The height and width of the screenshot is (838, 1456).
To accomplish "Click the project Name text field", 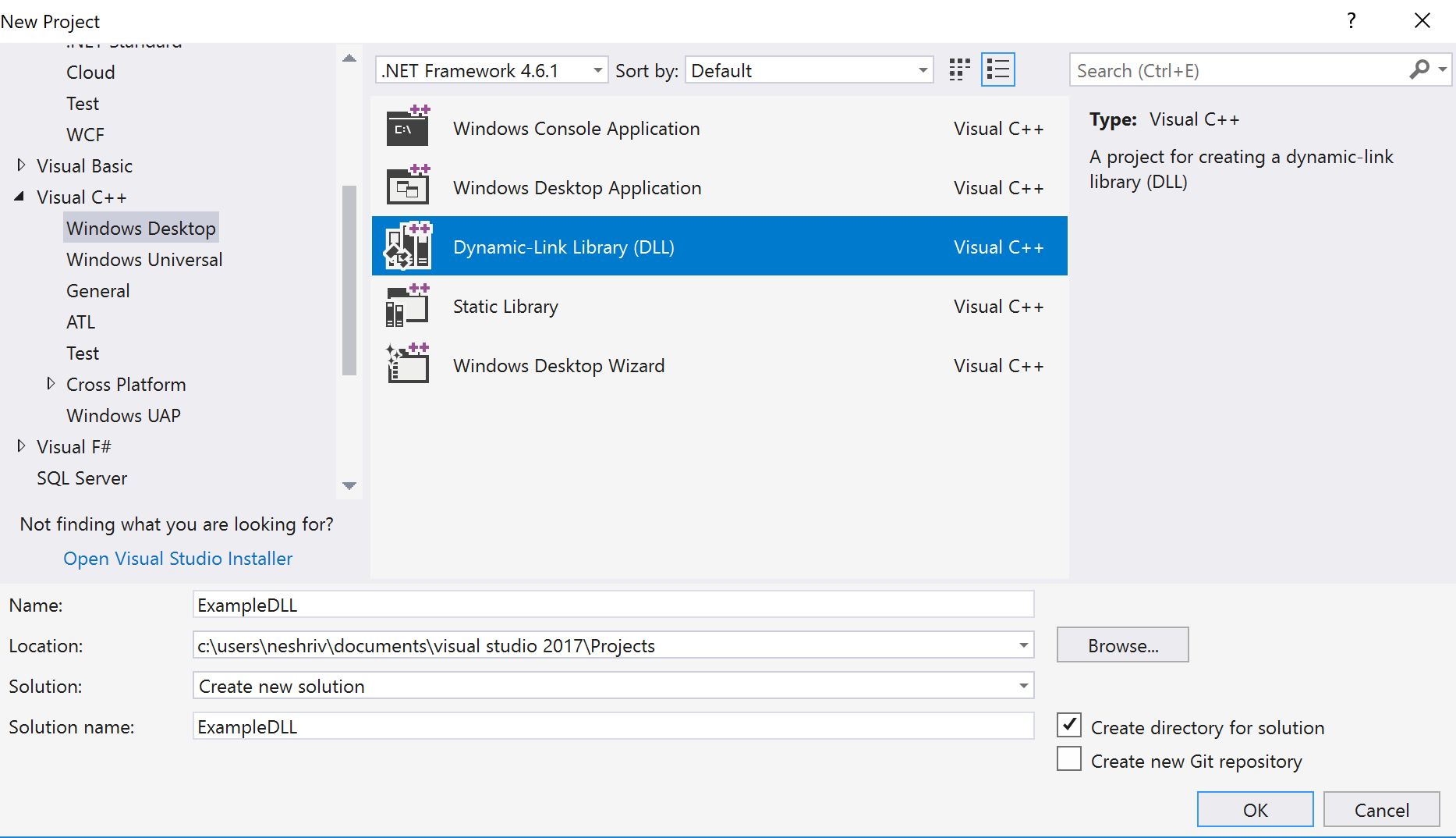I will (612, 605).
